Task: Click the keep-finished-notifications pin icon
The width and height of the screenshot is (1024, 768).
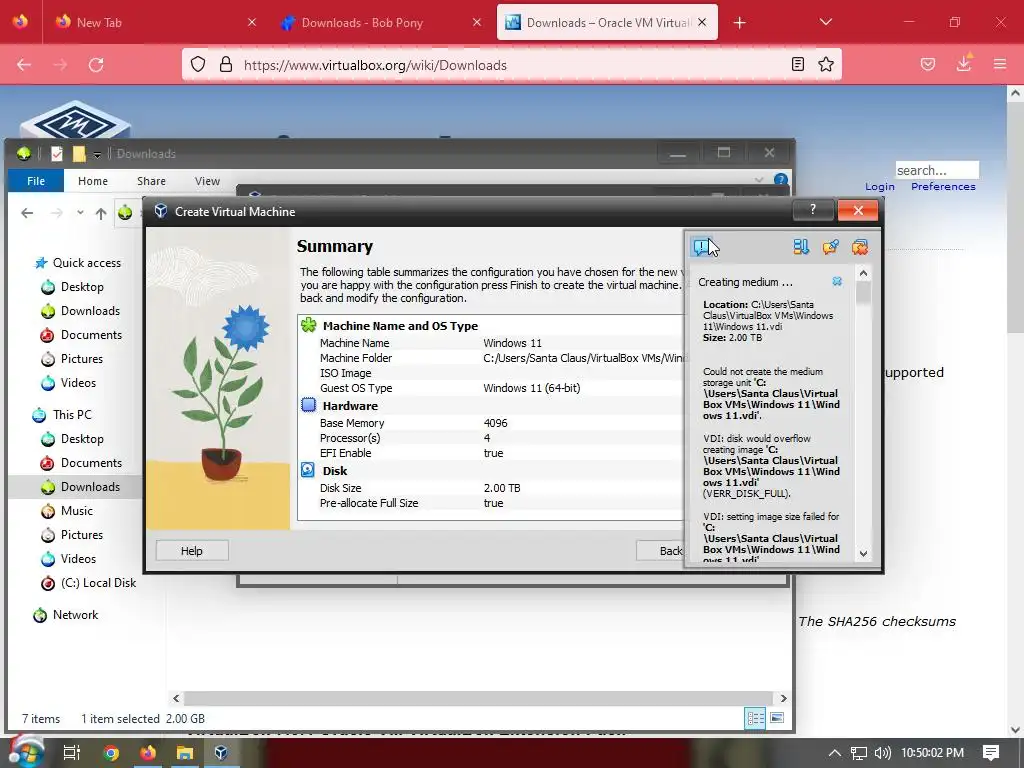Action: [x=831, y=247]
